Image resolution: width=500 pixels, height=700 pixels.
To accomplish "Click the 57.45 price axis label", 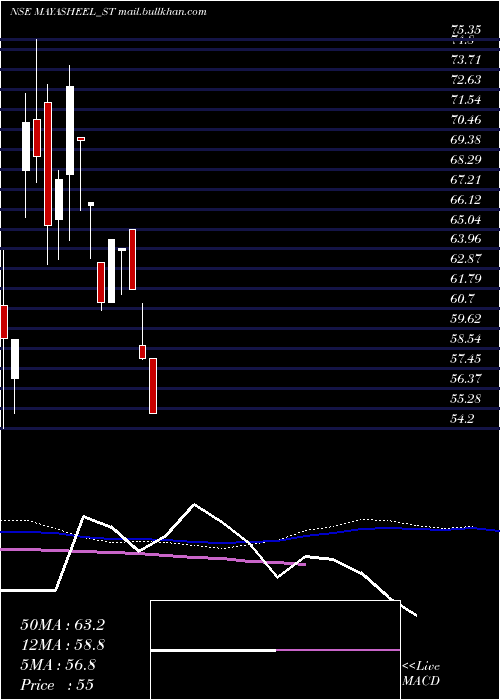I will [x=466, y=359].
